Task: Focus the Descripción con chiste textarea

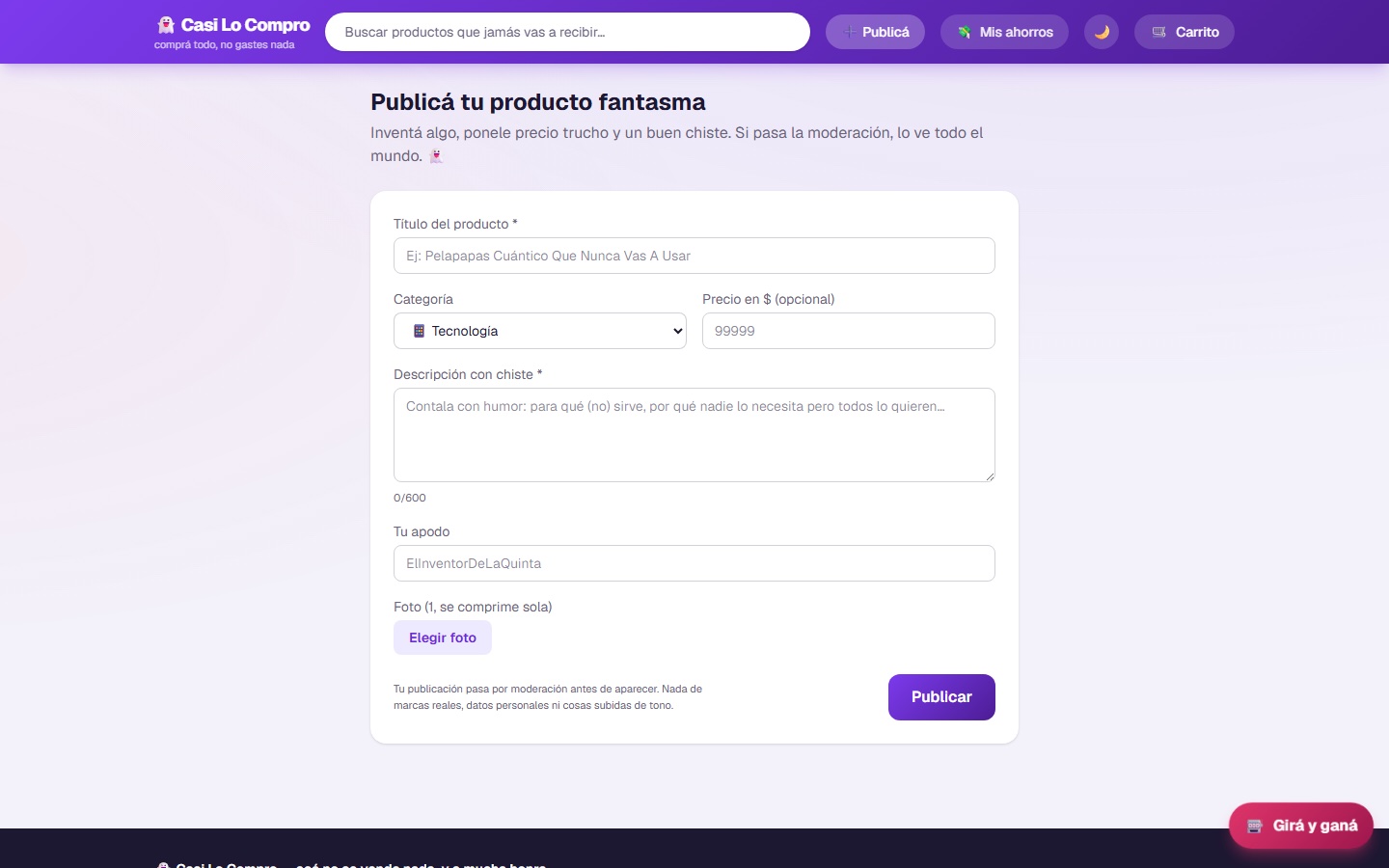Action: (x=694, y=435)
